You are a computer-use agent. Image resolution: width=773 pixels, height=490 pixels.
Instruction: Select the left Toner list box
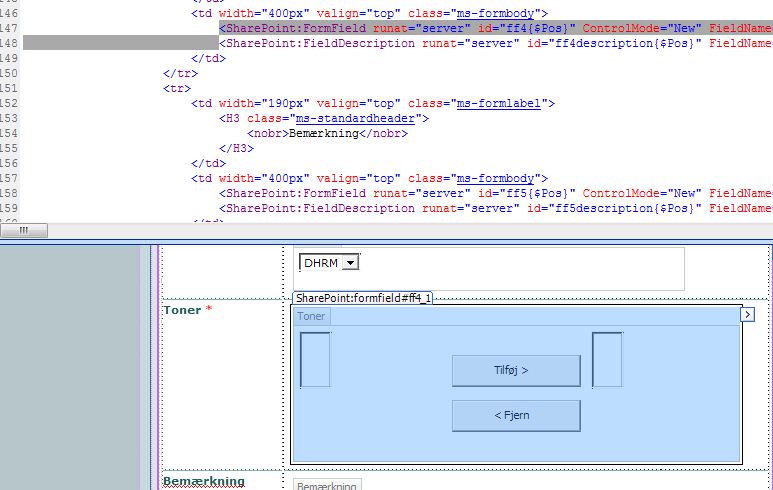click(316, 360)
